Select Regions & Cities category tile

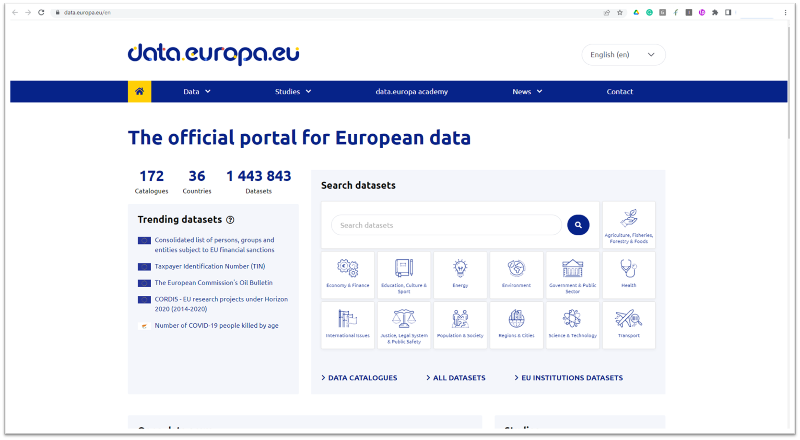(x=516, y=325)
